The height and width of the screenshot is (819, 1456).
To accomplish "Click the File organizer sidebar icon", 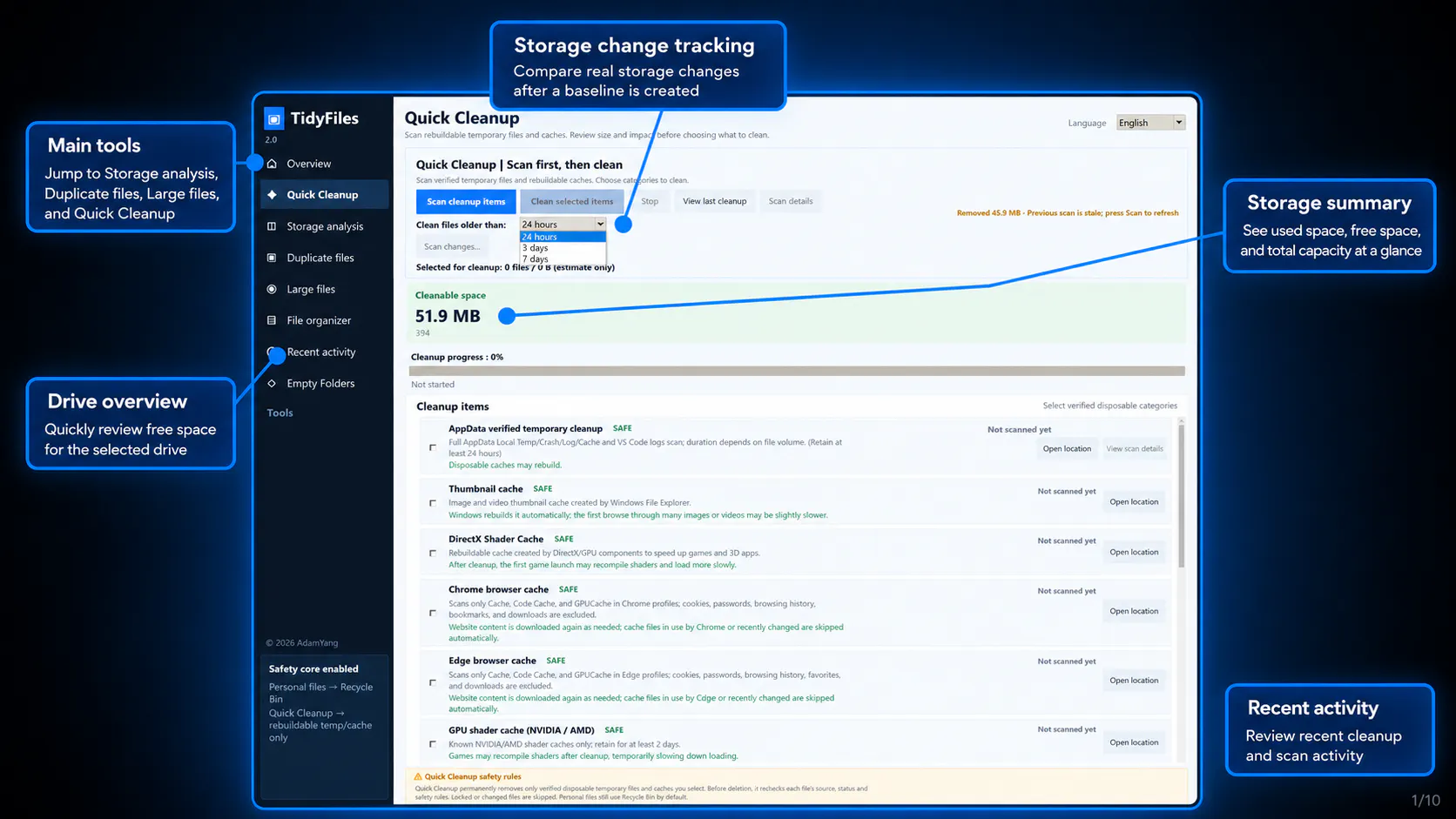I will click(x=272, y=320).
